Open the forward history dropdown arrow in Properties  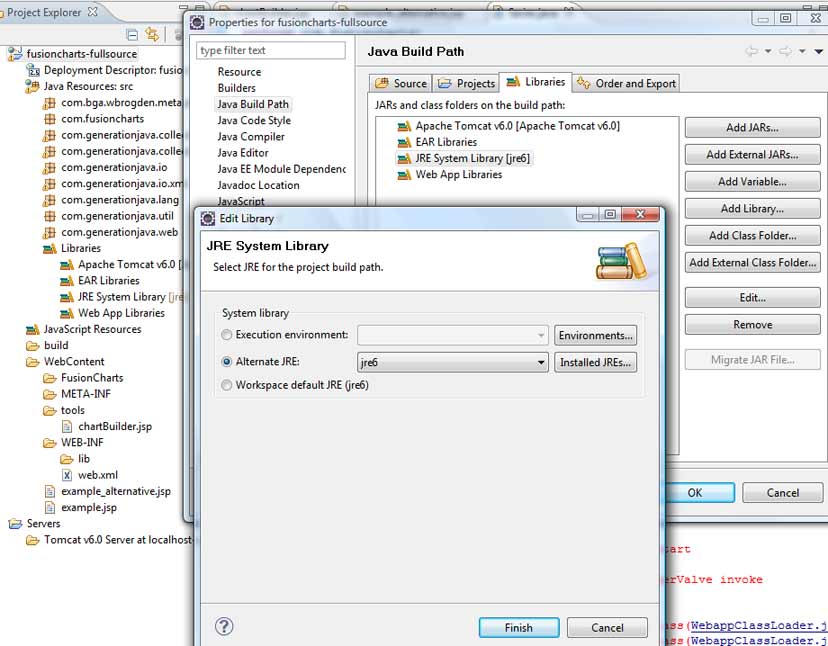(802, 51)
